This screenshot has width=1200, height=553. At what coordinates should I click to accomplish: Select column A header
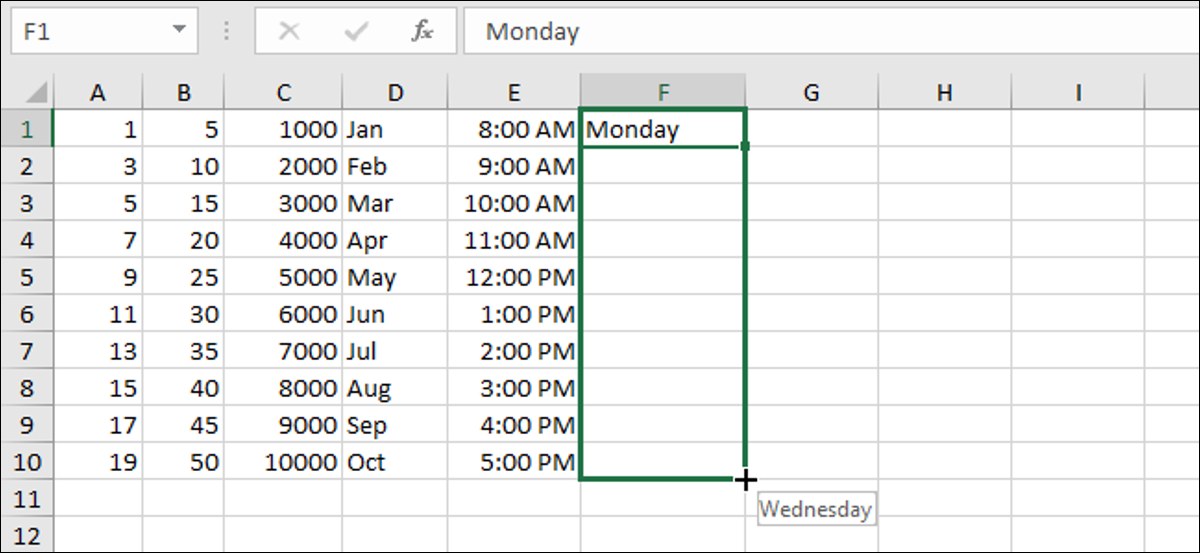(x=98, y=93)
